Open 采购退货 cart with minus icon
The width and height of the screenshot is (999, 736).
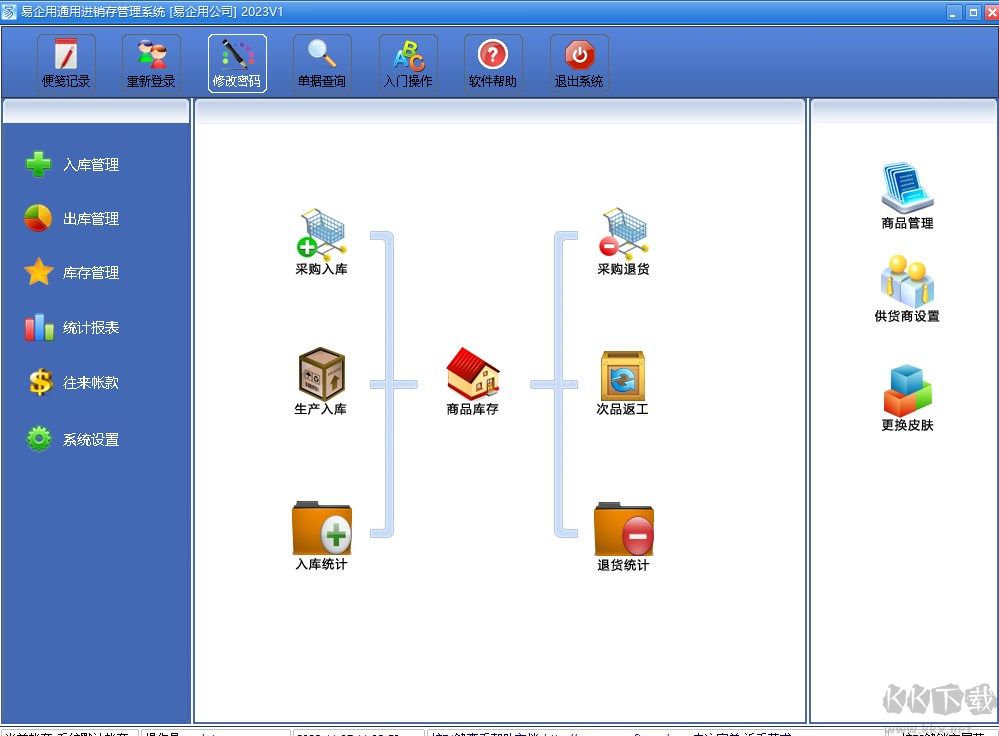(x=623, y=242)
